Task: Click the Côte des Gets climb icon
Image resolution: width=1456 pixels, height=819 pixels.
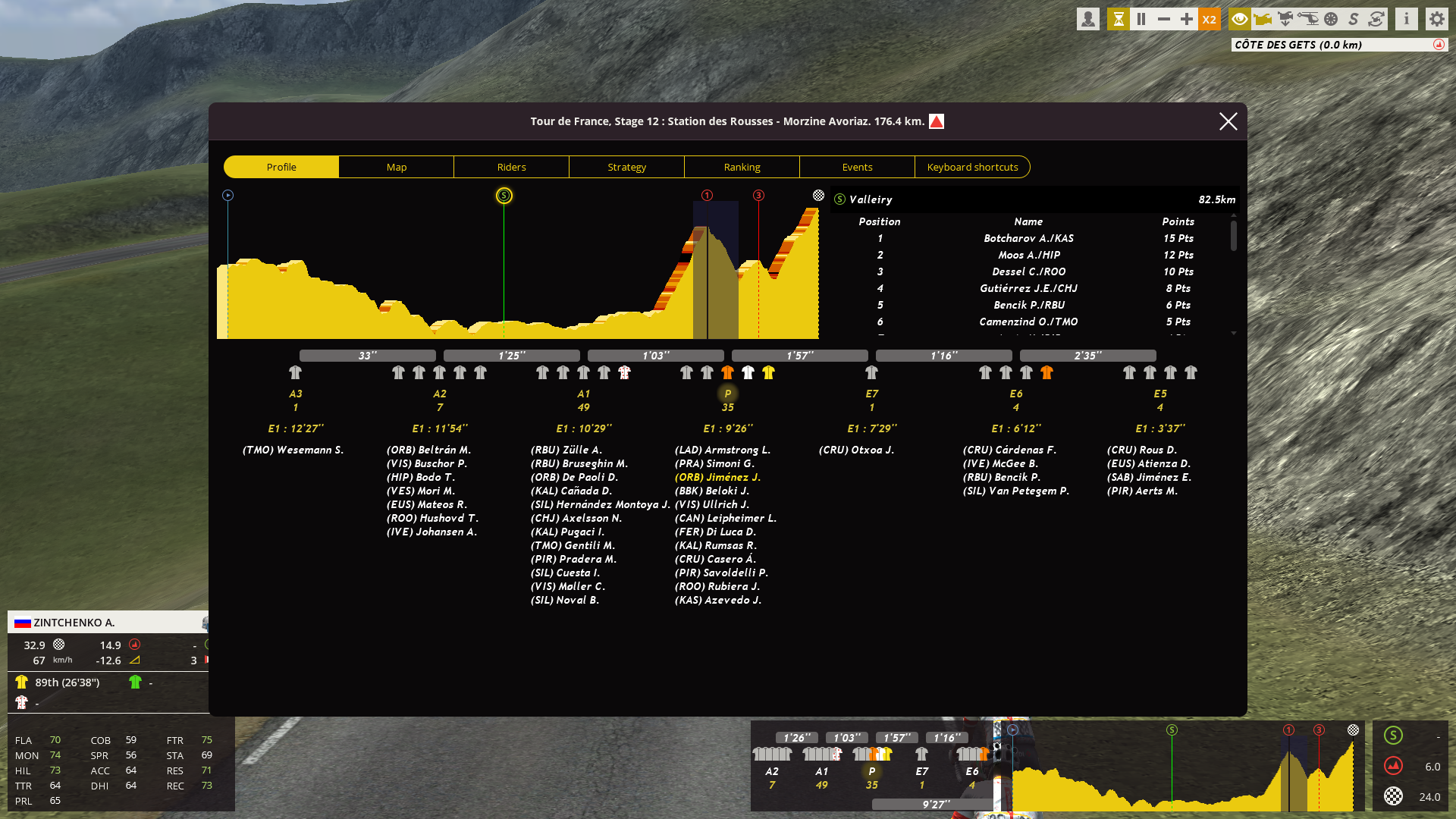Action: pos(1439,45)
